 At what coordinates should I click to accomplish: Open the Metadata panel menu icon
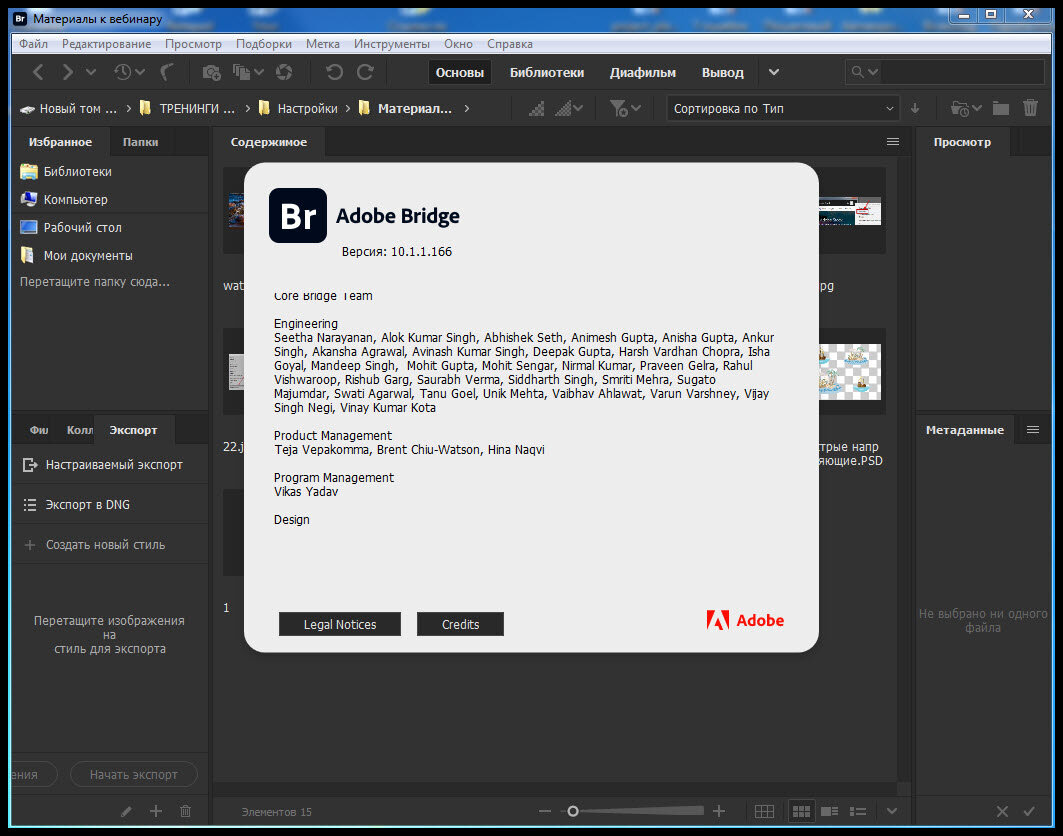(x=1032, y=430)
